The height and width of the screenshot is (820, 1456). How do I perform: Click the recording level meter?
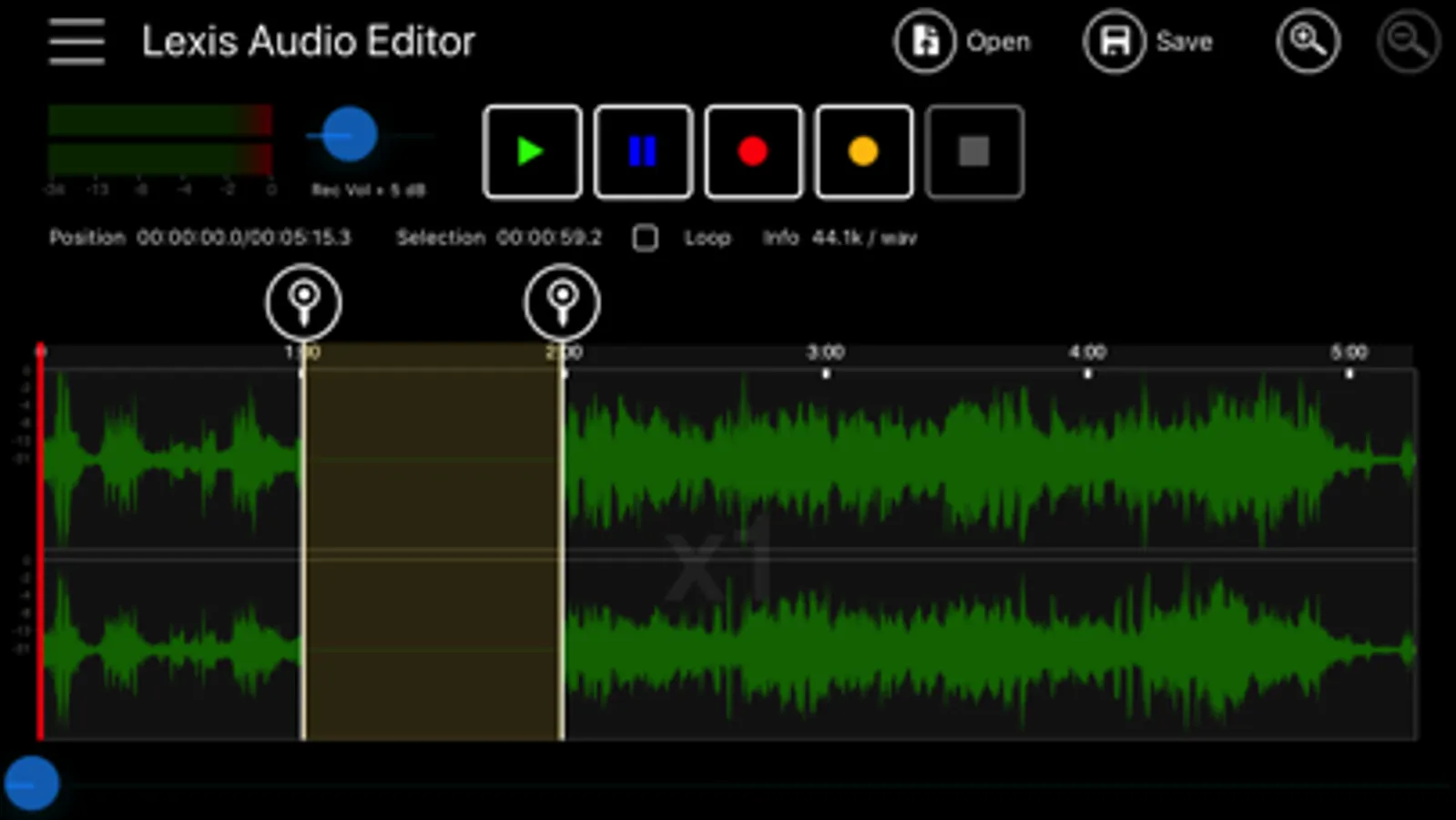(x=160, y=139)
